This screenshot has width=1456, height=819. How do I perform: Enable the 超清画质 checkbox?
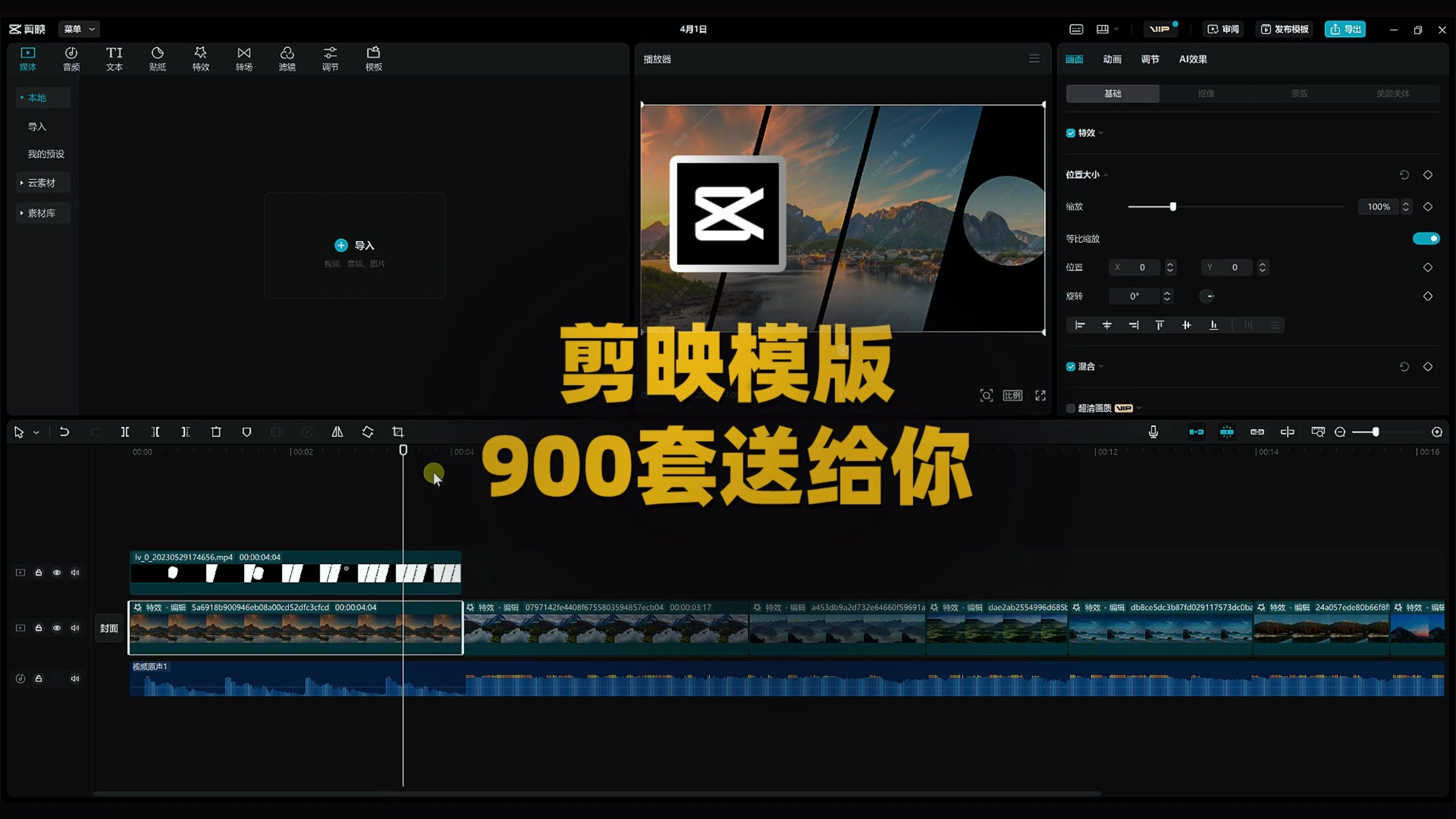1071,408
